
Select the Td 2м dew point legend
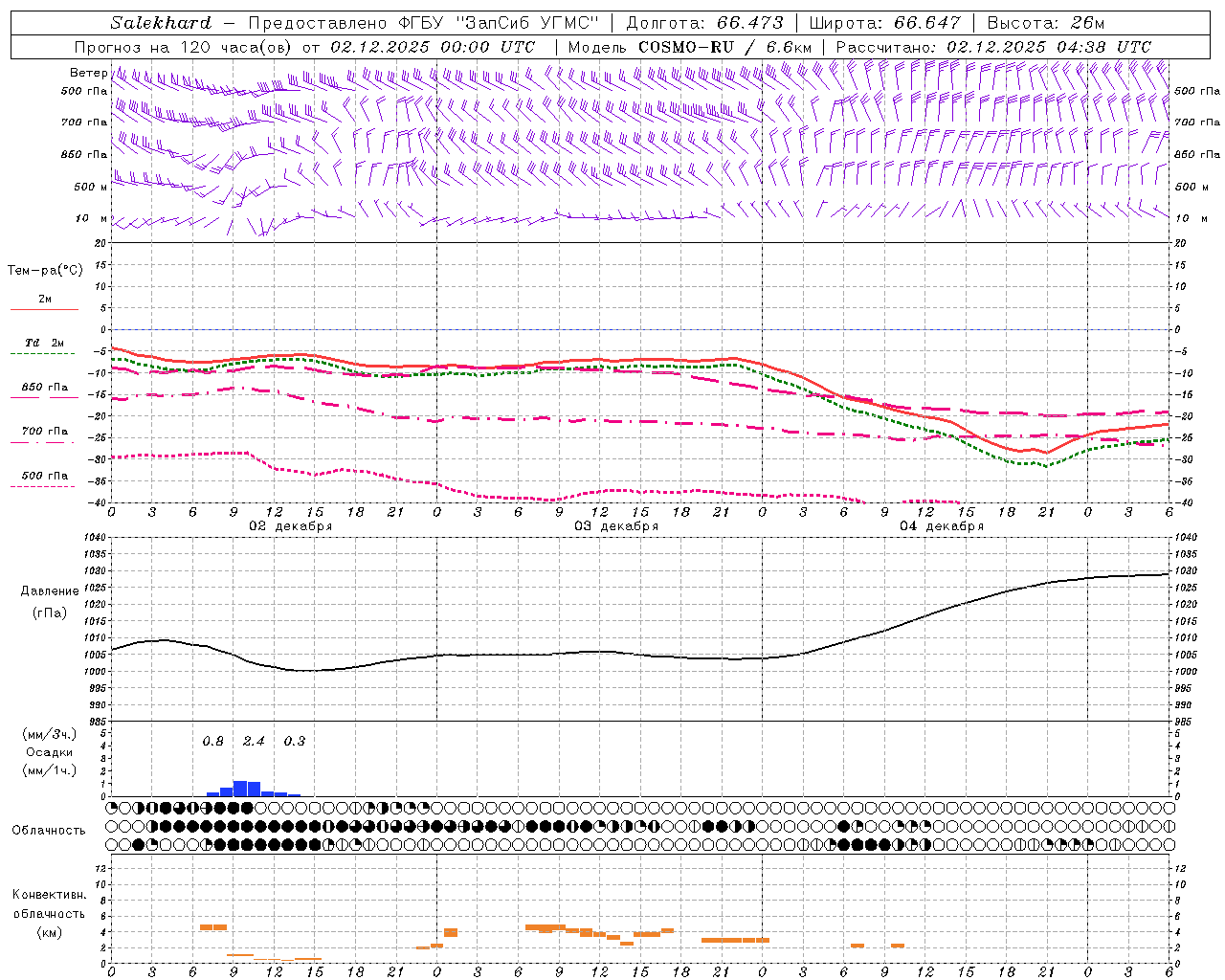click(x=45, y=344)
